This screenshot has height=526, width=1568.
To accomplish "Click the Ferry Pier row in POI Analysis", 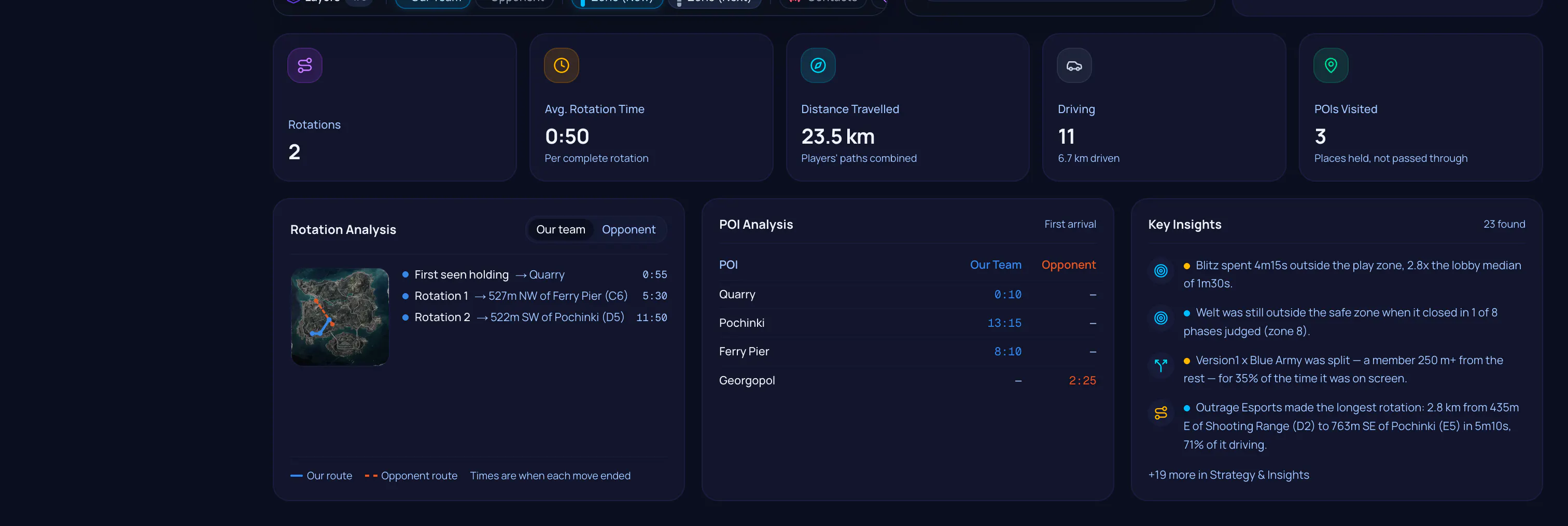I will coord(907,352).
